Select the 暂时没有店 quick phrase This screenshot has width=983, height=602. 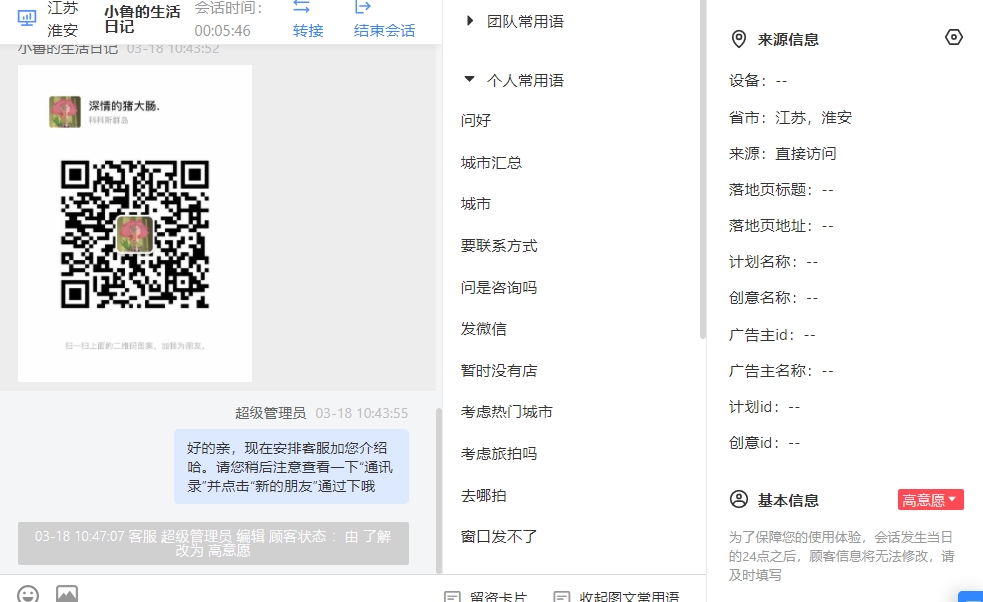(499, 371)
